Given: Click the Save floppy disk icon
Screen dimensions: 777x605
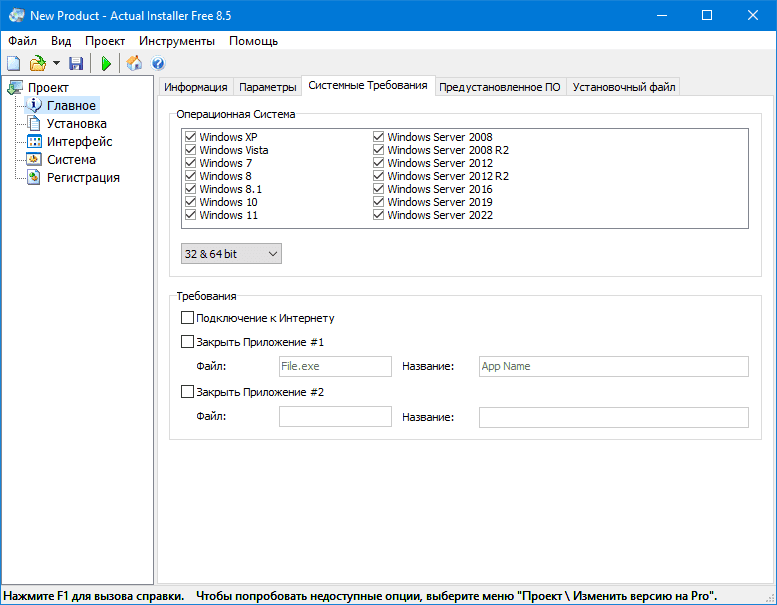Looking at the screenshot, I should click(76, 63).
